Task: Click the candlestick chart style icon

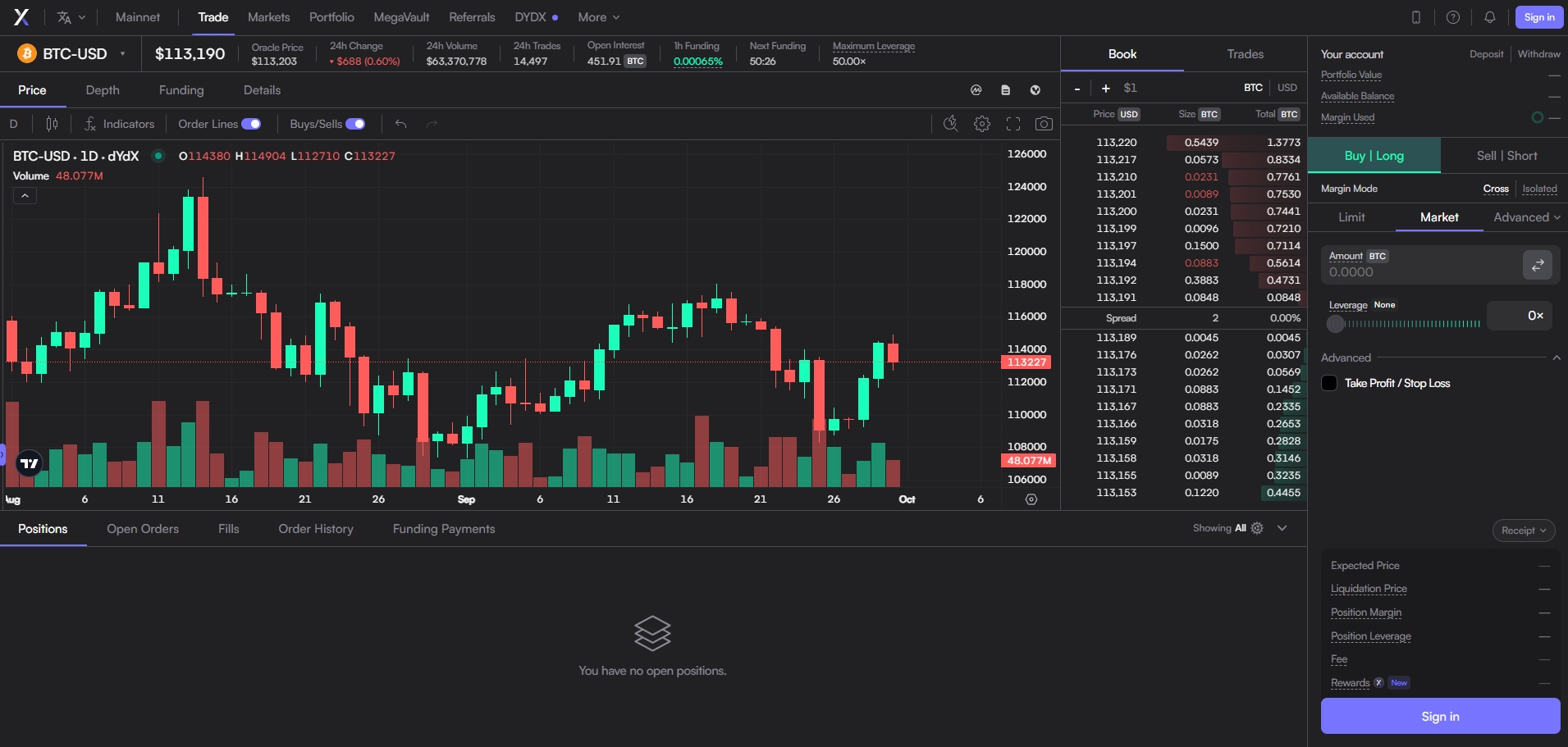Action: [52, 124]
